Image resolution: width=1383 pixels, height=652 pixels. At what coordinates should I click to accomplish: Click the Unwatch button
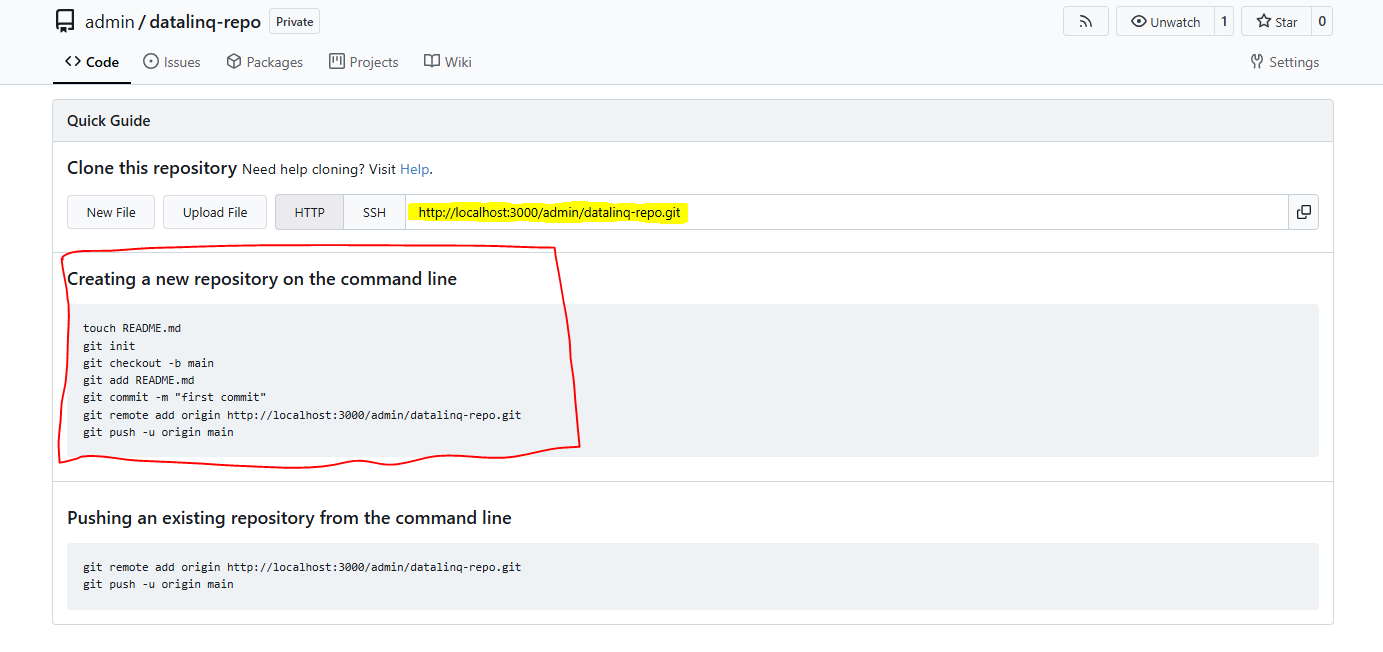[x=1165, y=21]
